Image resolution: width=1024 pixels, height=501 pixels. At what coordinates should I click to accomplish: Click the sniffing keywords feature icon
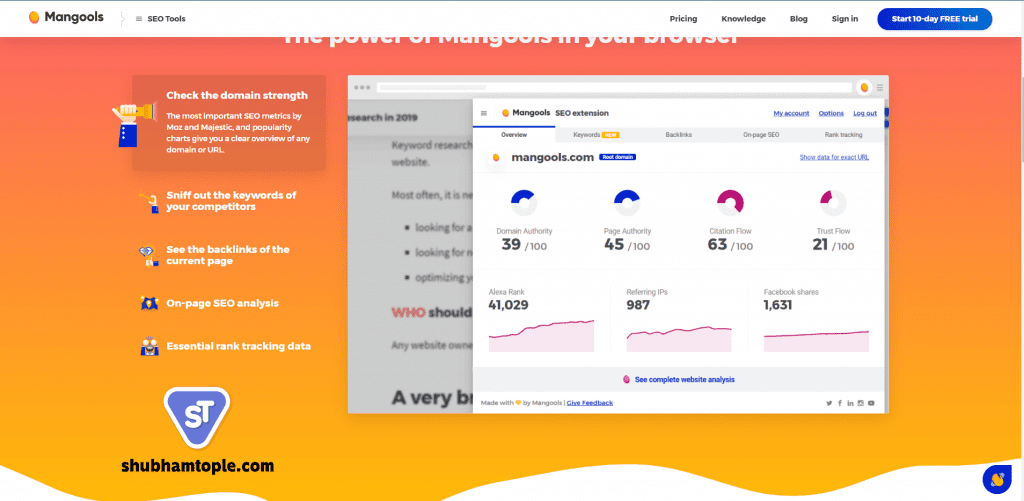click(150, 202)
